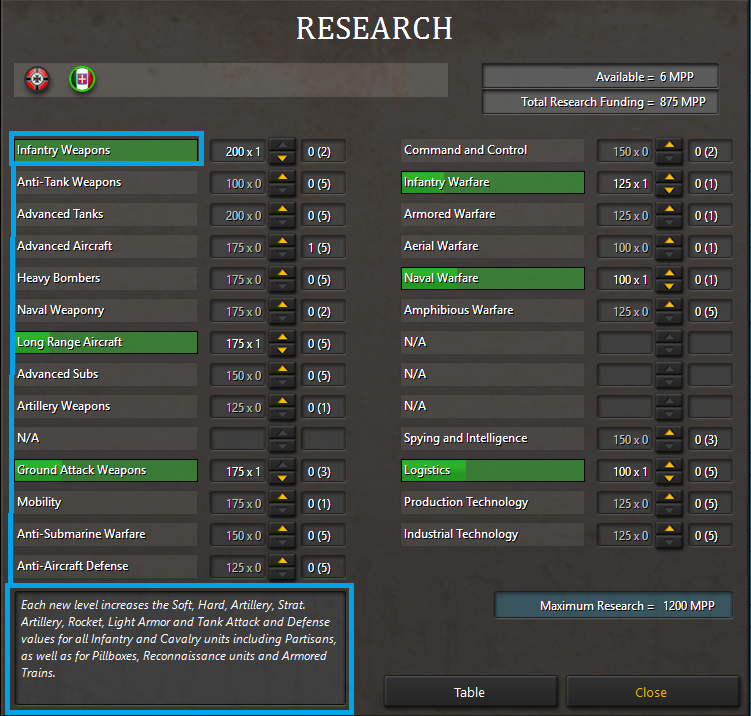The width and height of the screenshot is (751, 716).
Task: Click the up arrow for Command and Control
Action: click(670, 145)
